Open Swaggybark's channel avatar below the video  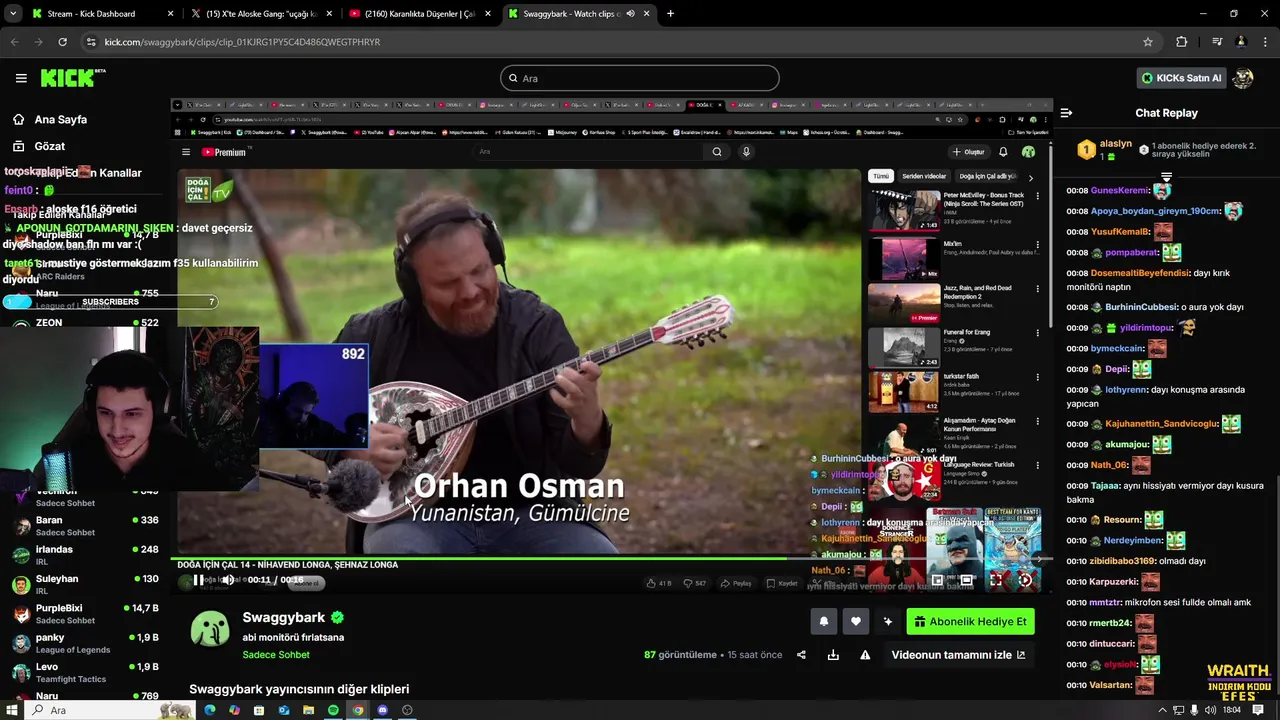point(210,629)
